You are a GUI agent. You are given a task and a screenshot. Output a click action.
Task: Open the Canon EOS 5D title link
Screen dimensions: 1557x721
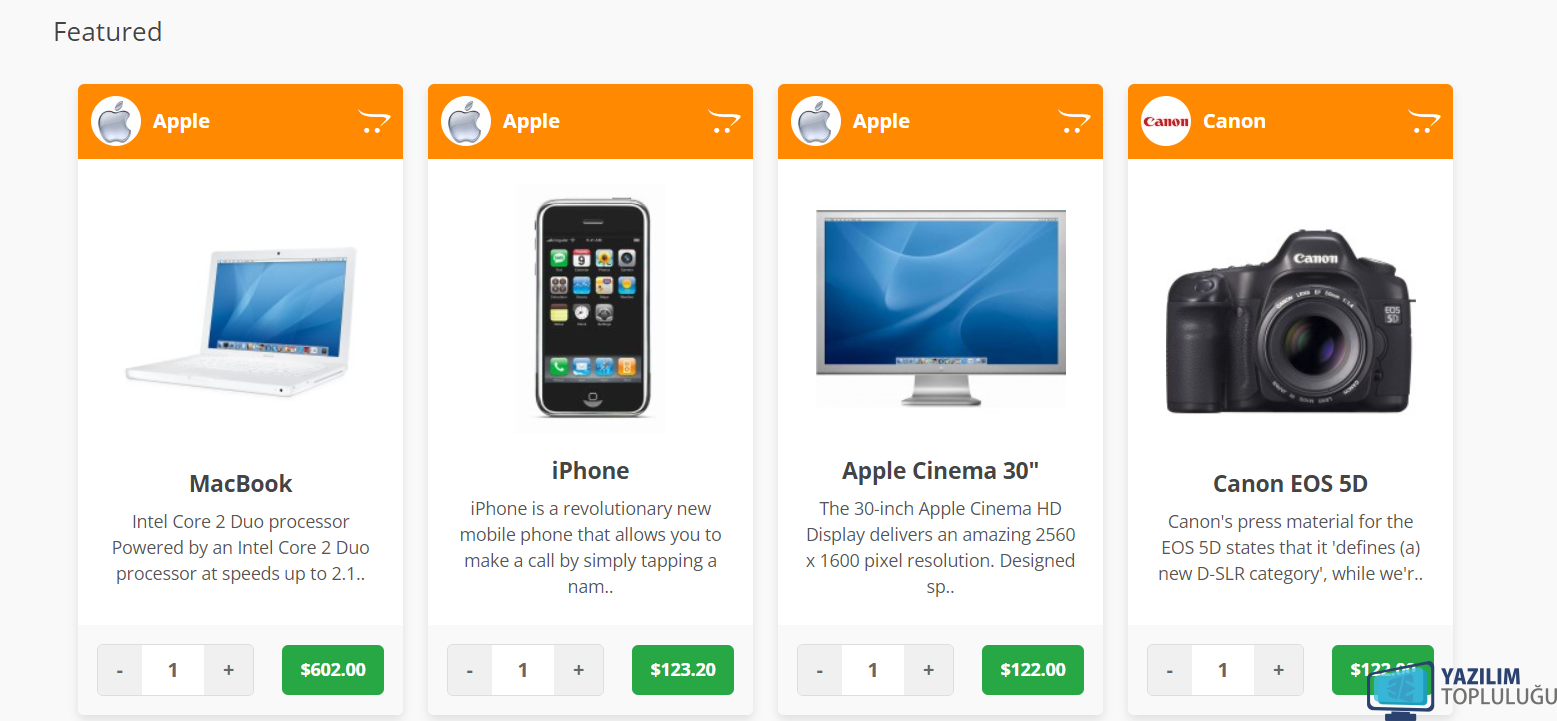point(1290,484)
